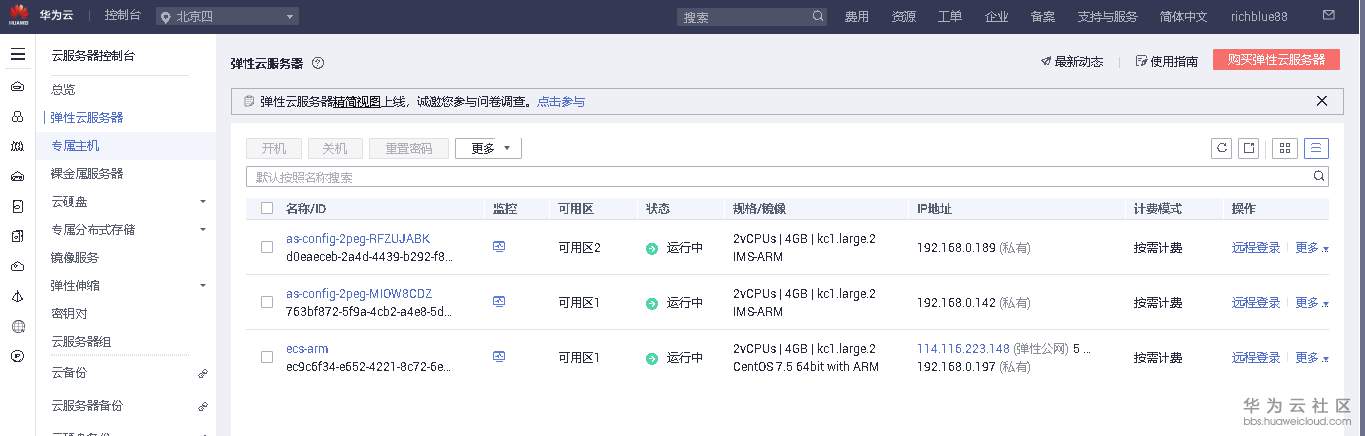Screen dimensions: 1365x436
Task: Click the seventh left rail cloud icon
Action: pyautogui.click(x=18, y=267)
